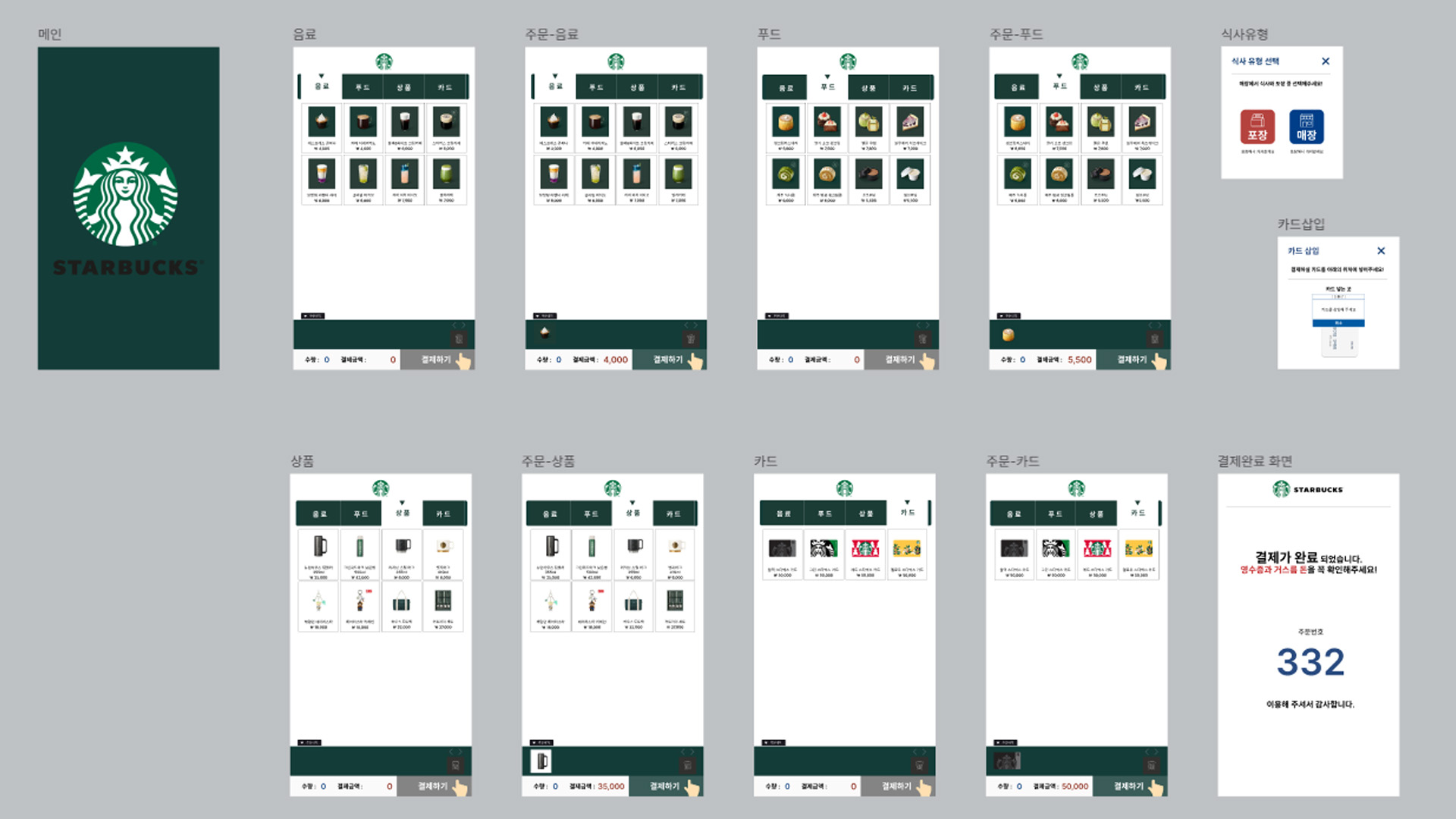Close the 식사 유형 선택 dialog
This screenshot has width=1456, height=819.
(x=1326, y=61)
